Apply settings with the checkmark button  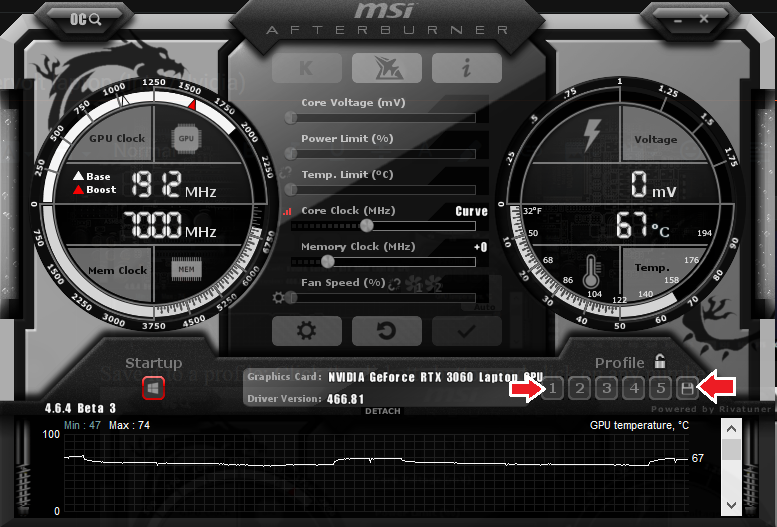(x=467, y=331)
